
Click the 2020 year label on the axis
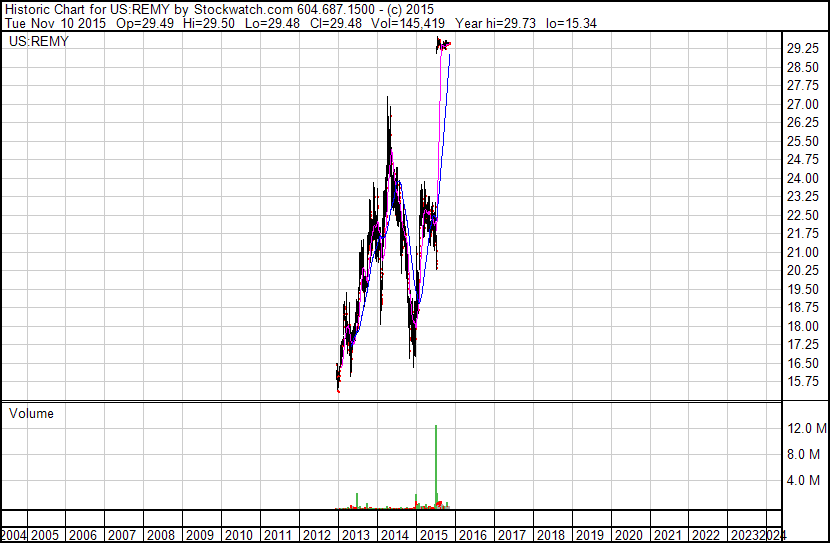coord(628,535)
